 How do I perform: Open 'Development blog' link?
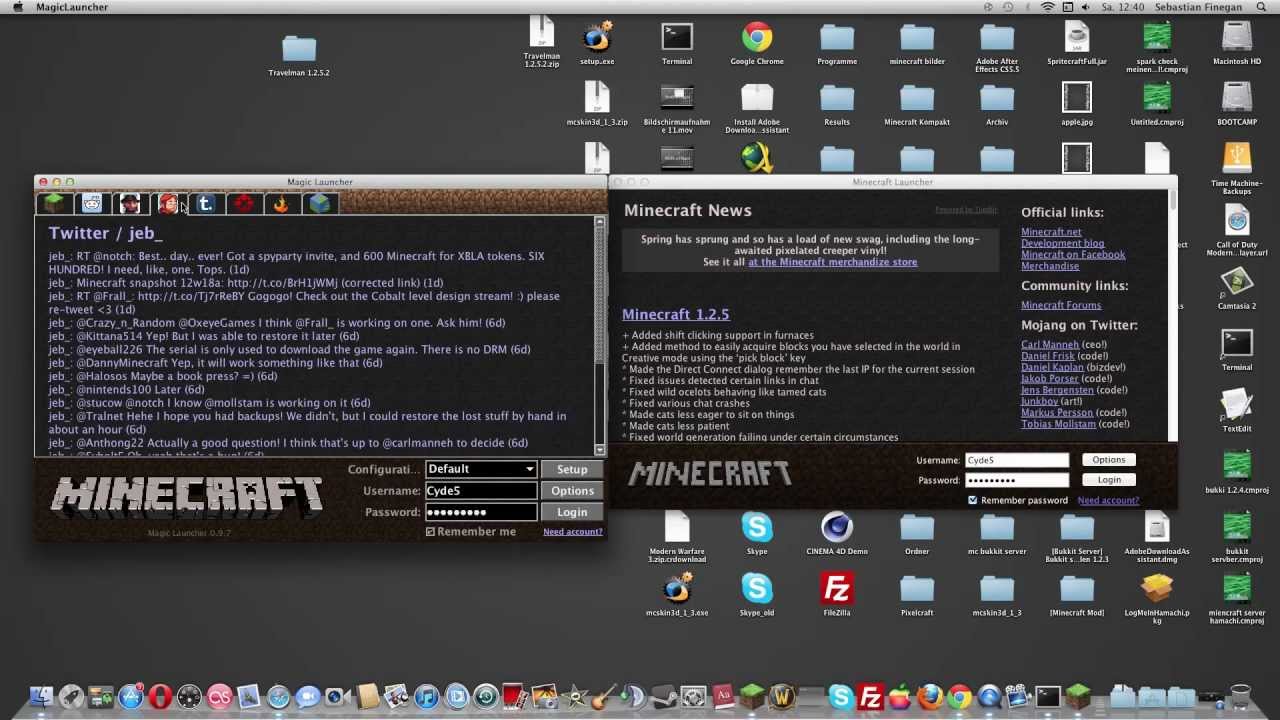[1062, 243]
